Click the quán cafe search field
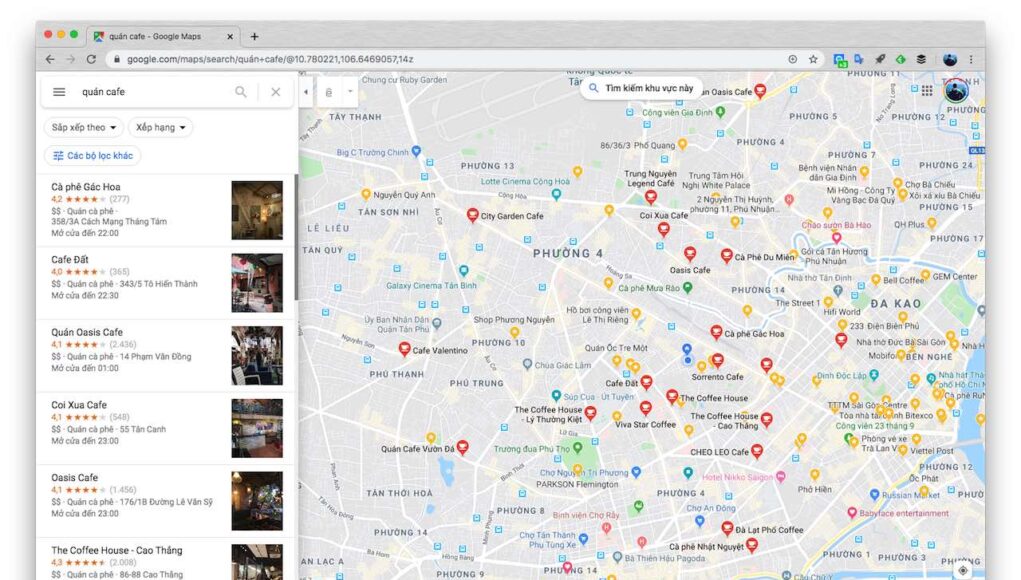This screenshot has height=580, width=1021. (153, 92)
